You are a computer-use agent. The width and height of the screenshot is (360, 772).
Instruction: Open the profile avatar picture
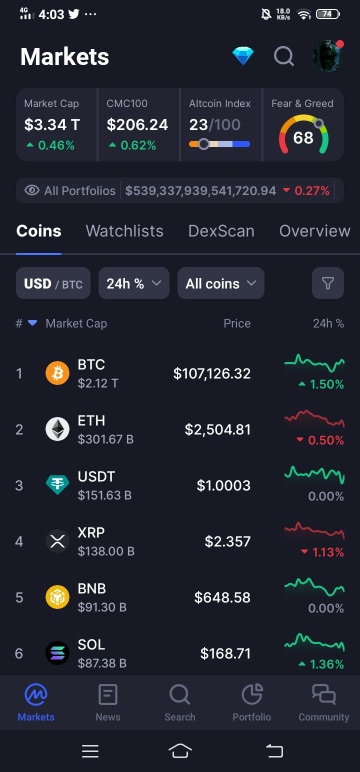(328, 56)
